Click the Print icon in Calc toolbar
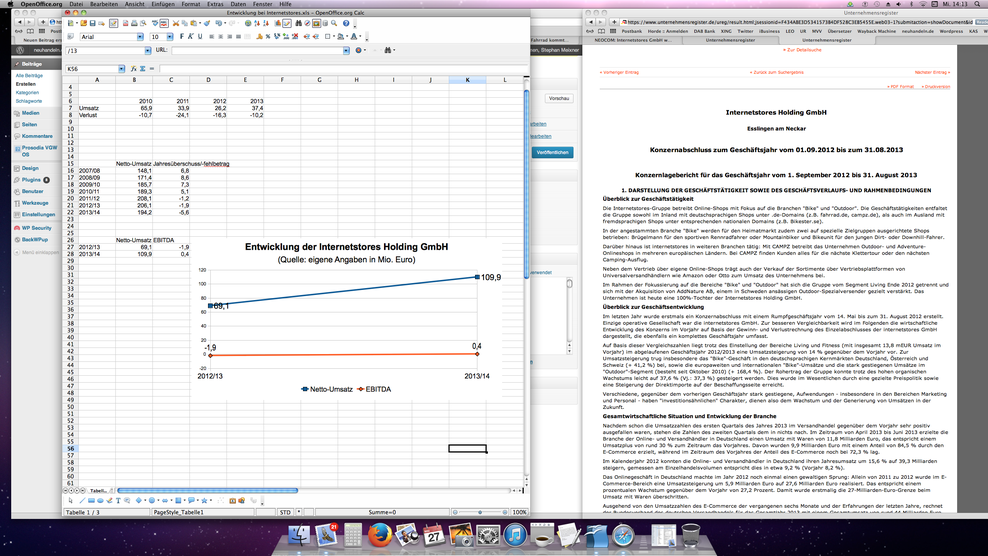Viewport: 988px width, 556px height. pyautogui.click(x=134, y=23)
